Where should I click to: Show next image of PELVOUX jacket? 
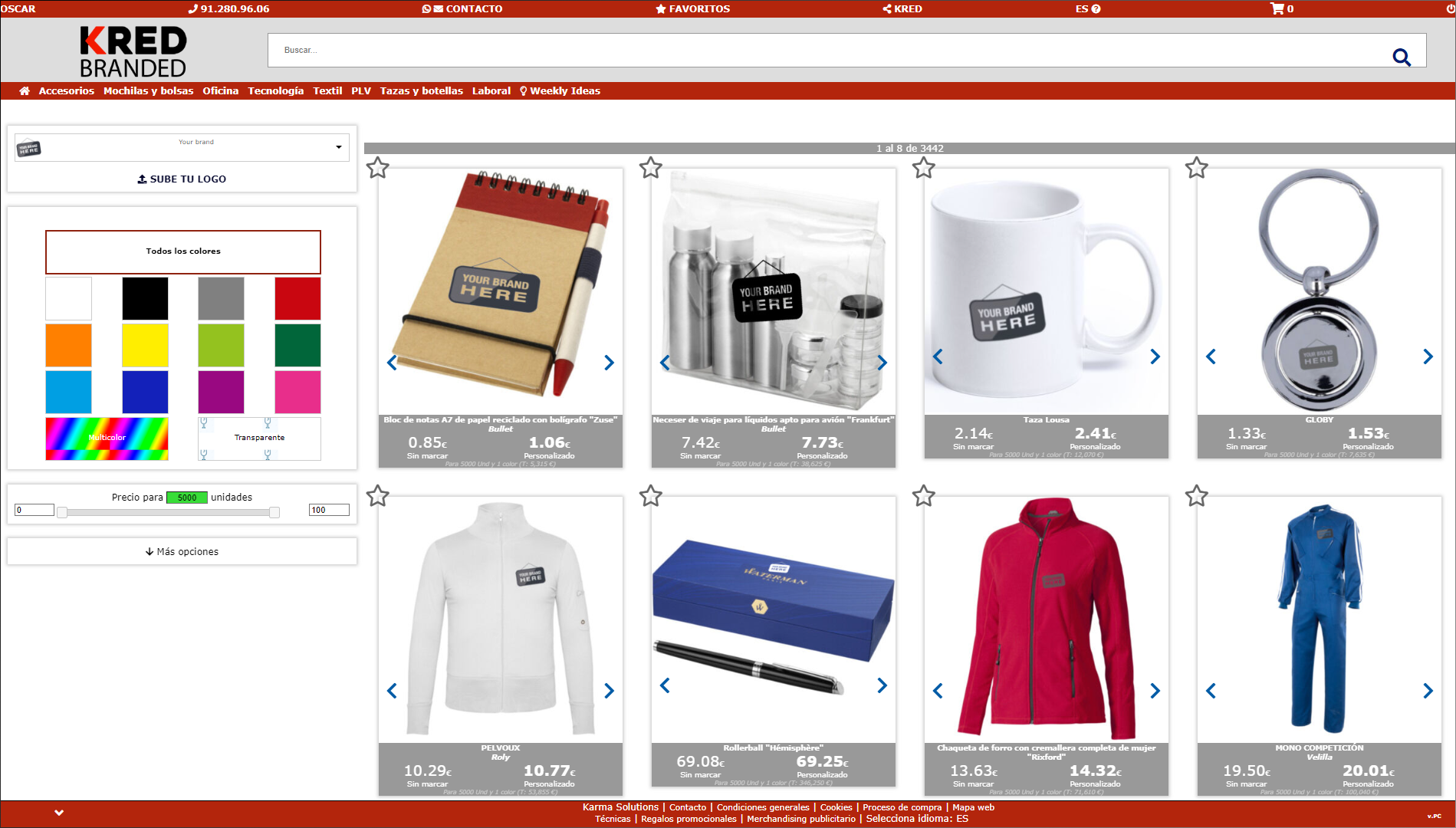(x=609, y=691)
